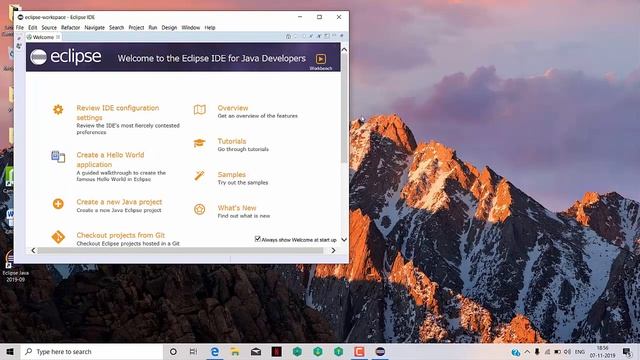Open the Workbench via the play icon

(x=321, y=59)
